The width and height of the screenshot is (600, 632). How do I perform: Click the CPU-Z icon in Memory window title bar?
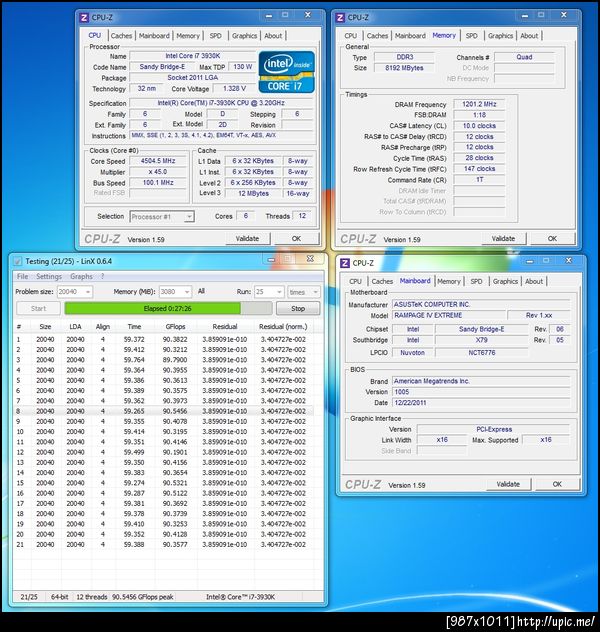click(x=340, y=18)
